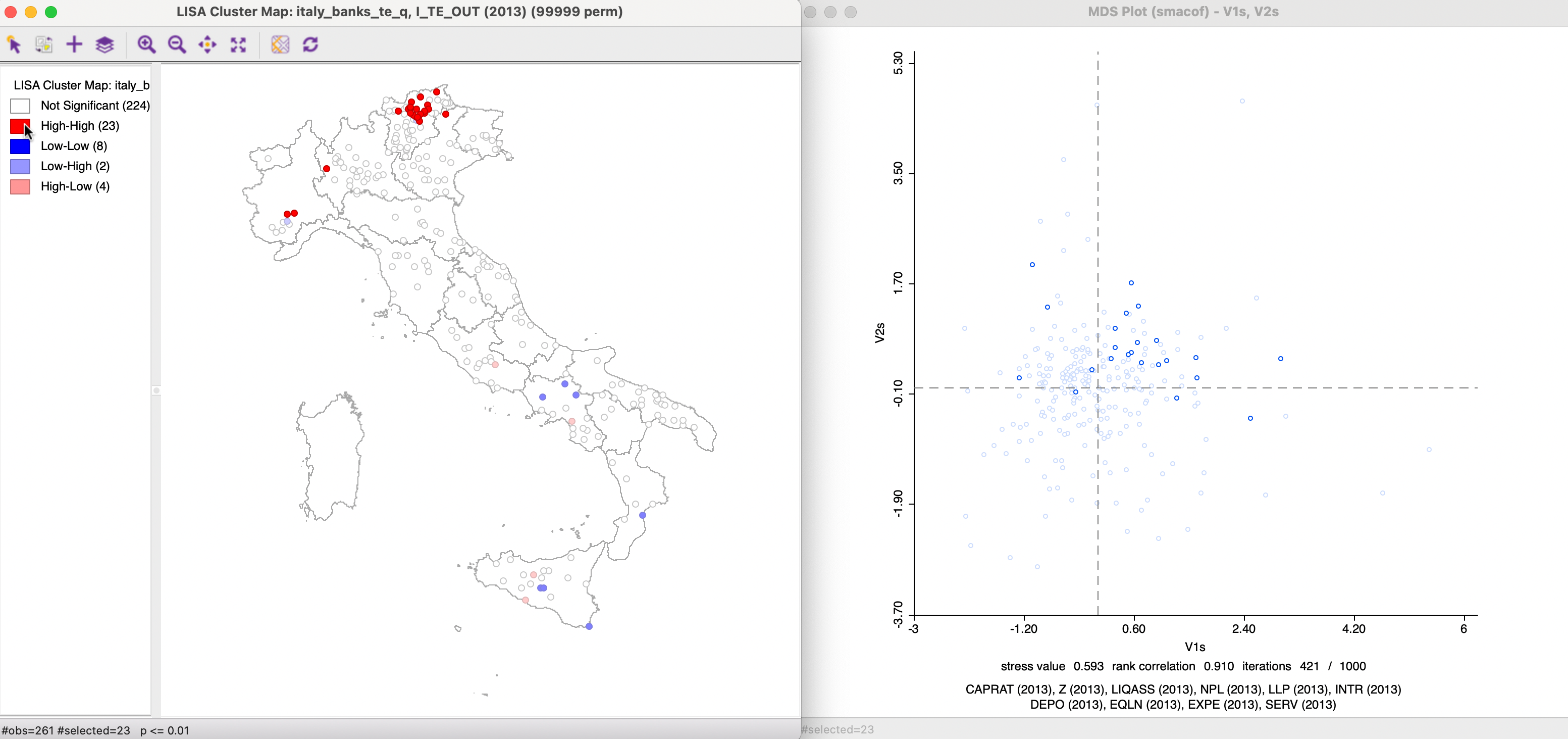
Task: Click the 'stress value 0.593' text
Action: coord(1052,666)
